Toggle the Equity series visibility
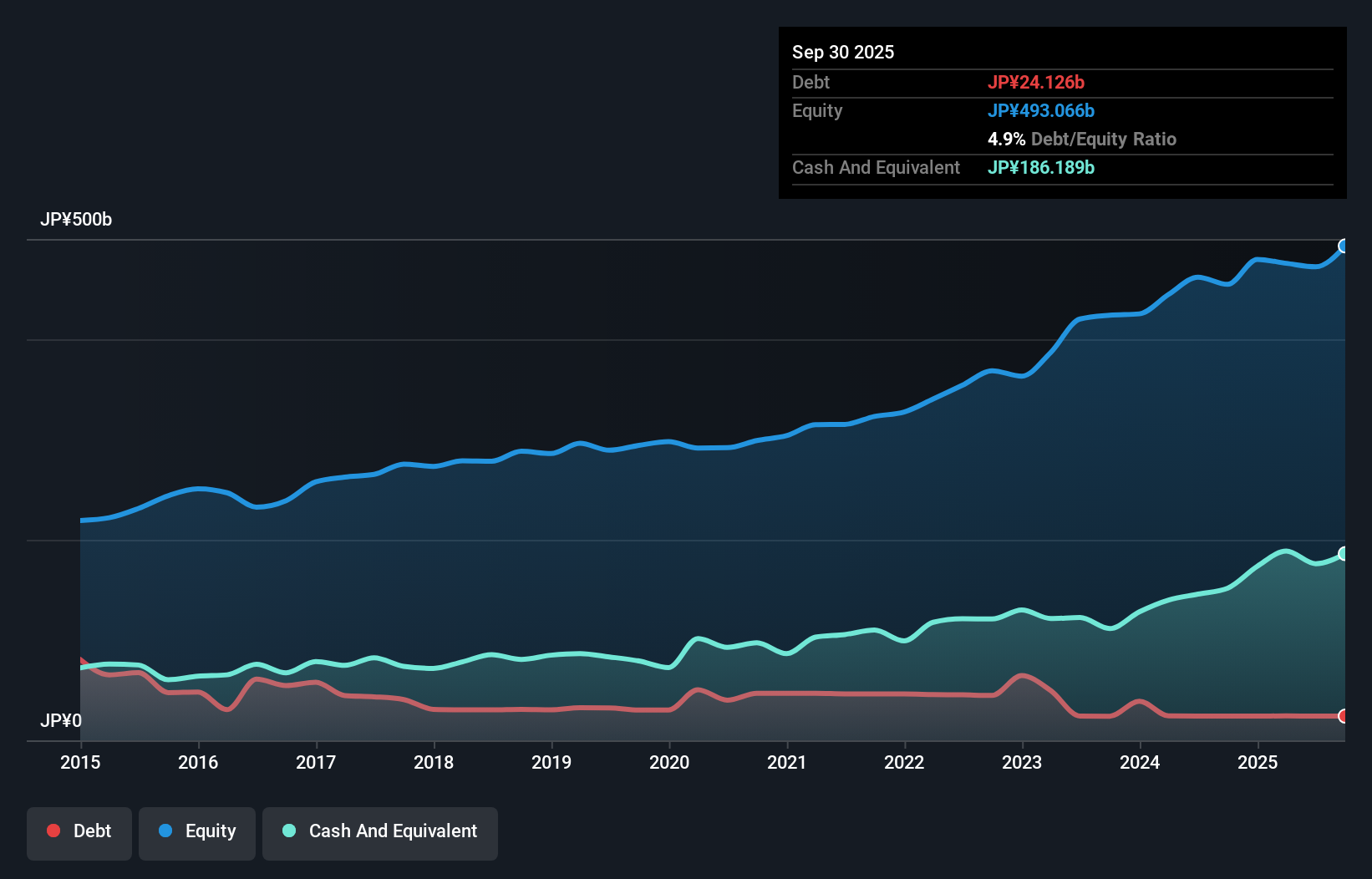This screenshot has height=879, width=1372. [x=196, y=833]
